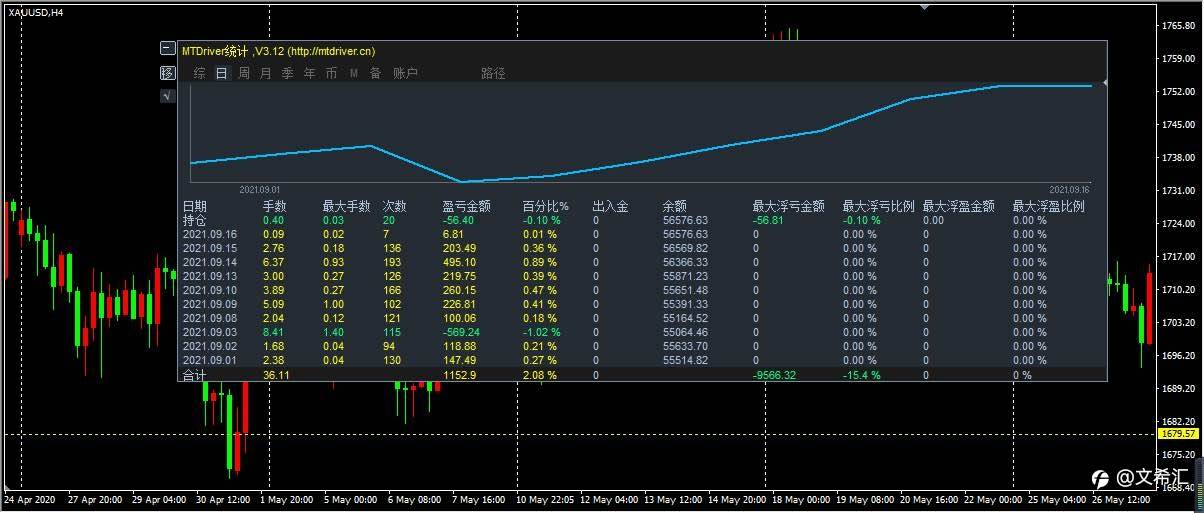Select the 2021.09.15 date row
The height and width of the screenshot is (513, 1204).
(642, 248)
